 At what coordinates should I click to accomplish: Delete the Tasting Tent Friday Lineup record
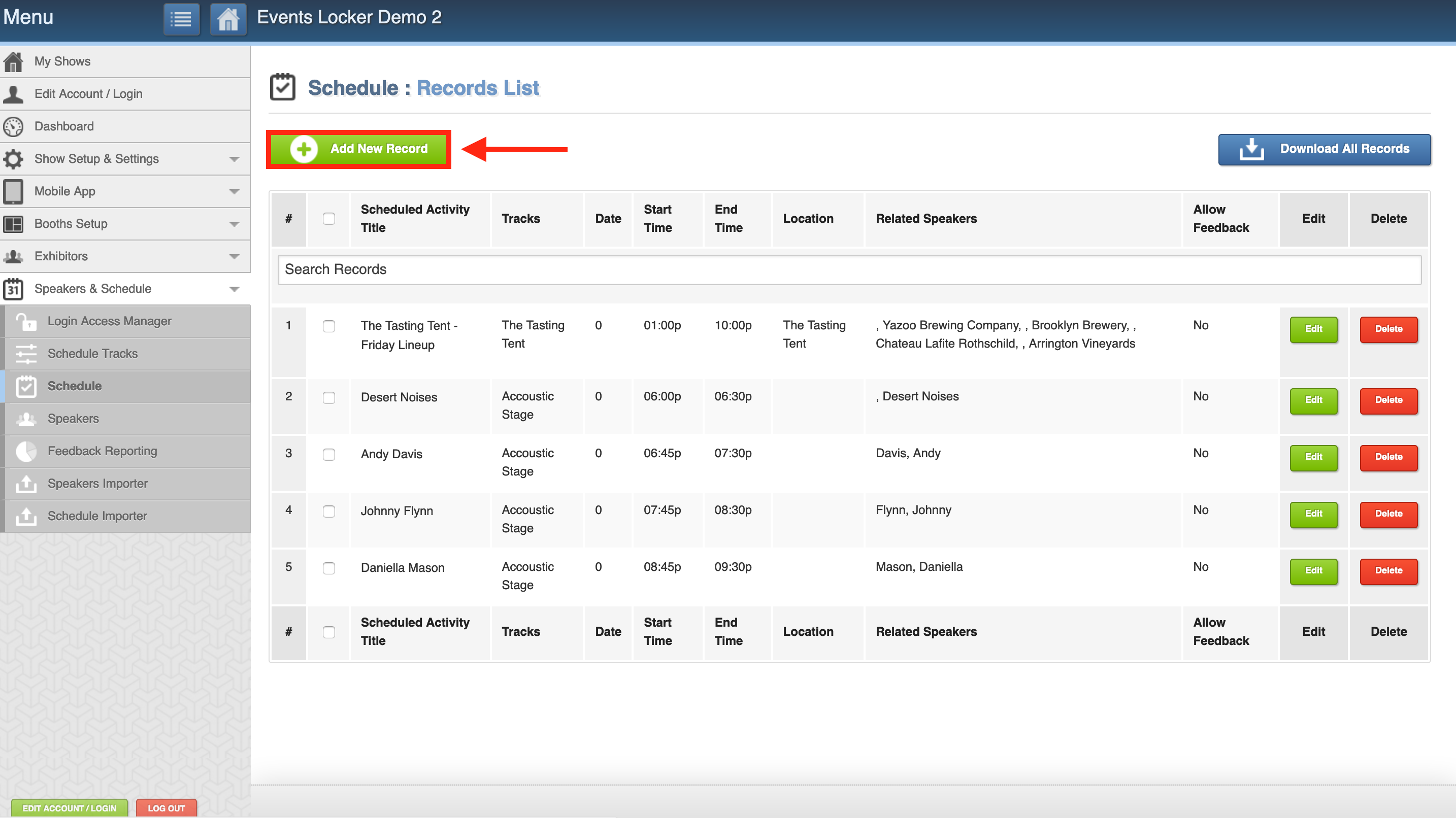point(1389,329)
